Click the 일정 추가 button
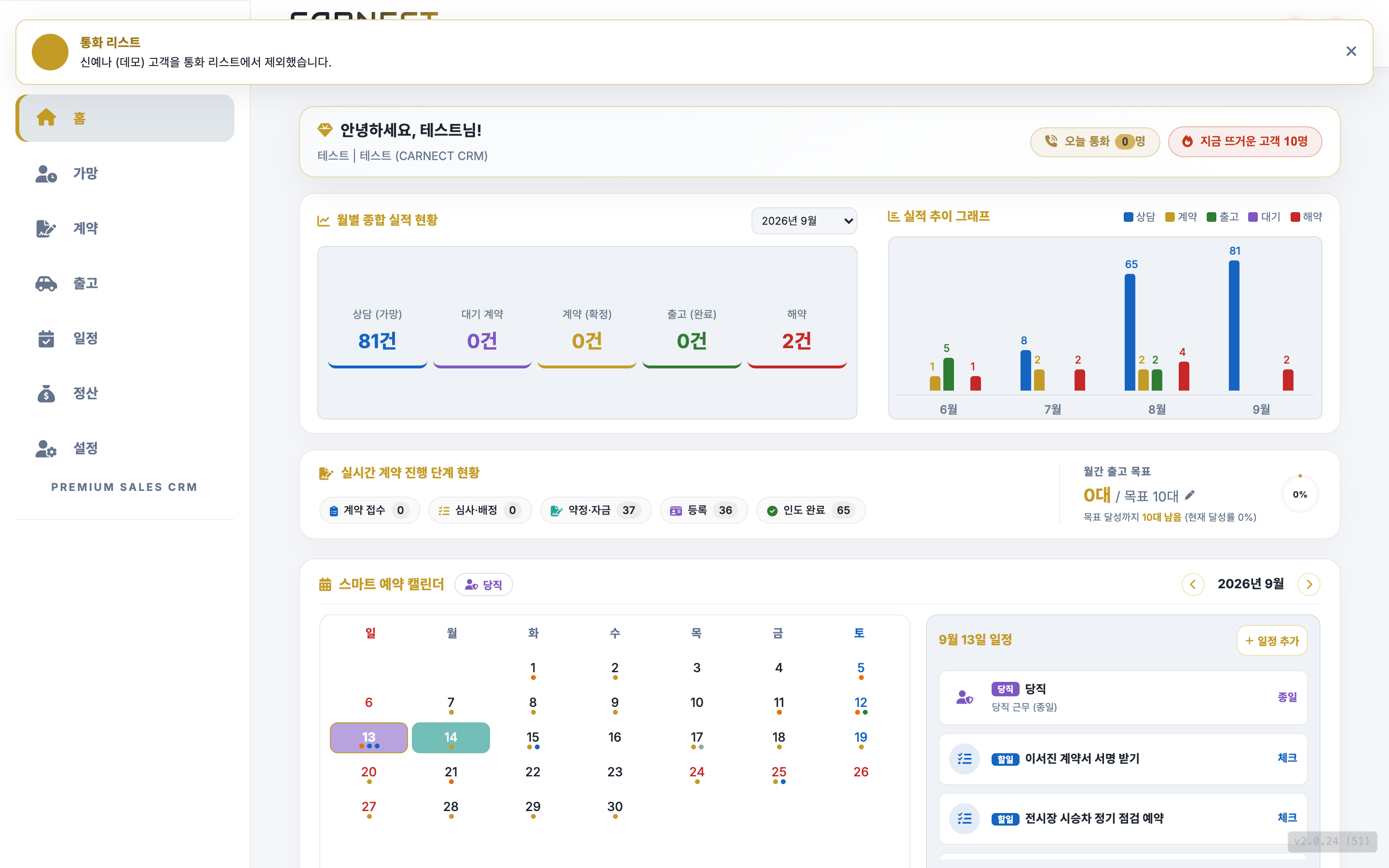1389x868 pixels. [1272, 641]
